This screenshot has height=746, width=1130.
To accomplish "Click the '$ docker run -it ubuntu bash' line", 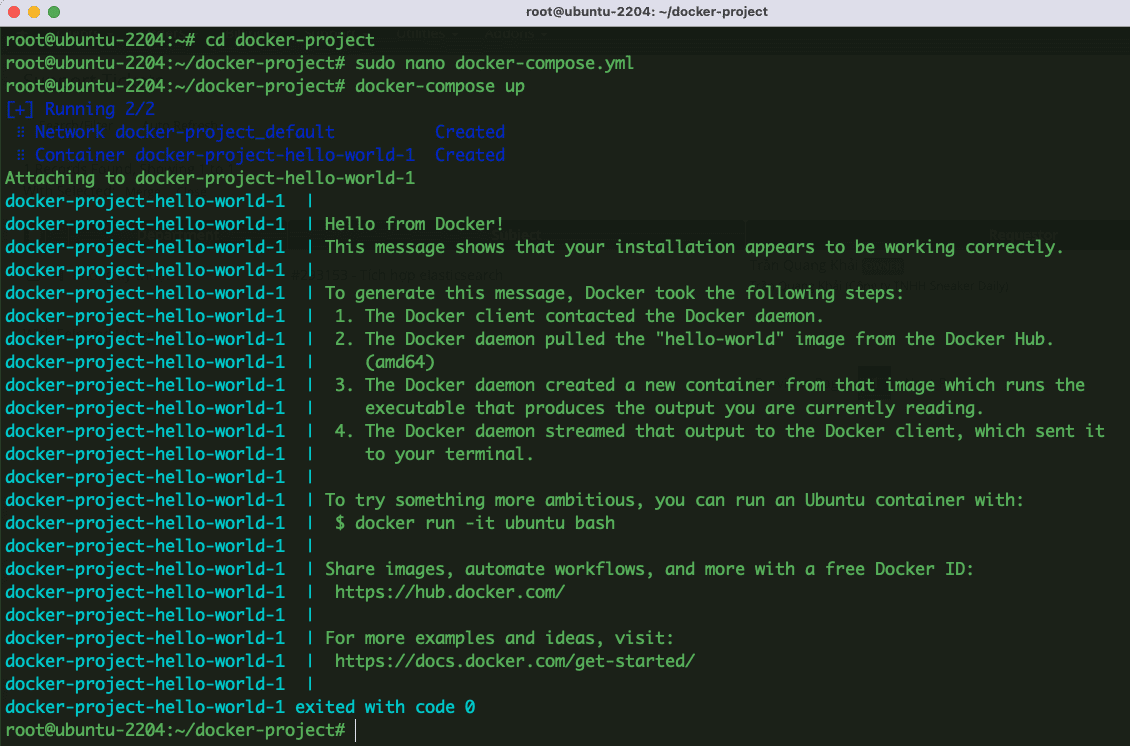I will 475,523.
